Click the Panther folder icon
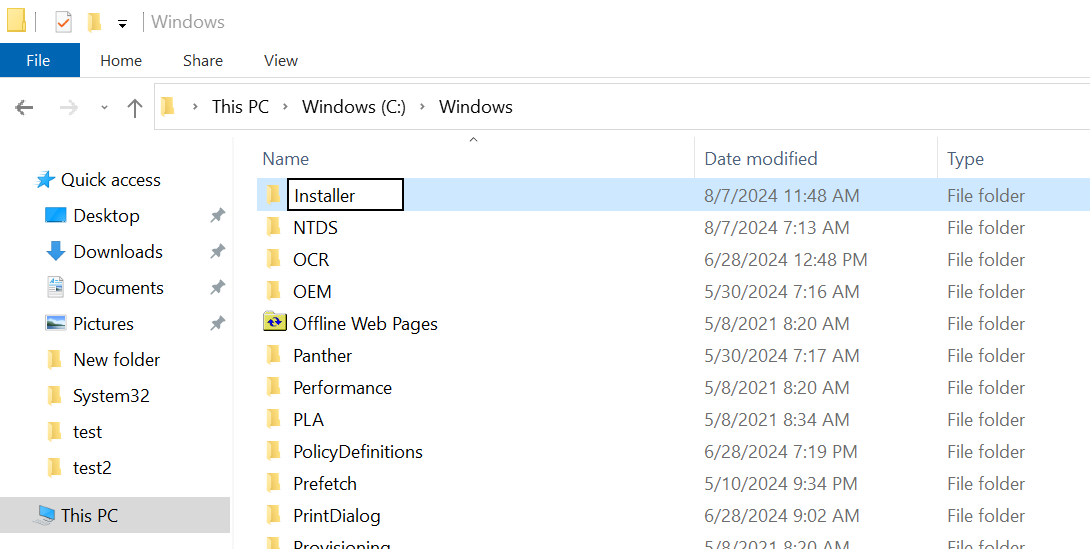Image resolution: width=1090 pixels, height=549 pixels. (274, 354)
